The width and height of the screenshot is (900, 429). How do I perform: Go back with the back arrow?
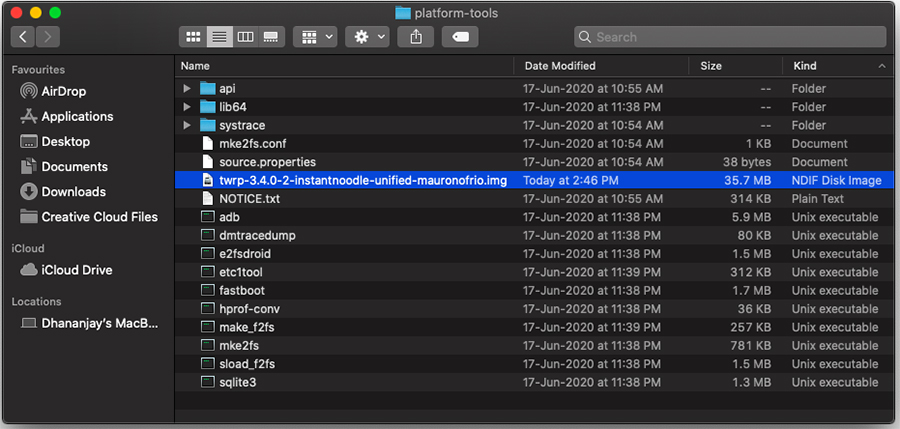pos(23,37)
